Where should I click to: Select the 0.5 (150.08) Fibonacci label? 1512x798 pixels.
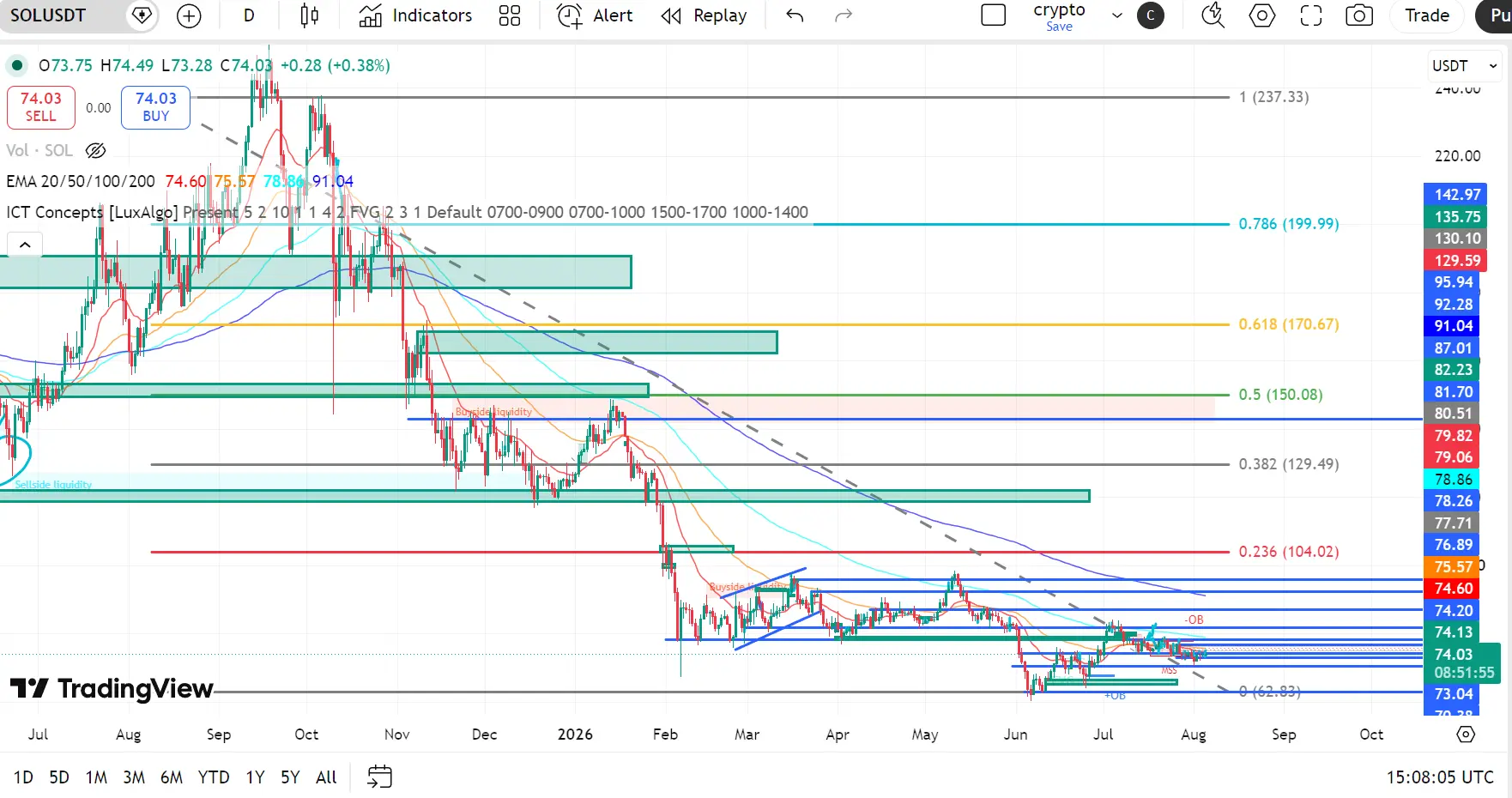[x=1280, y=395]
